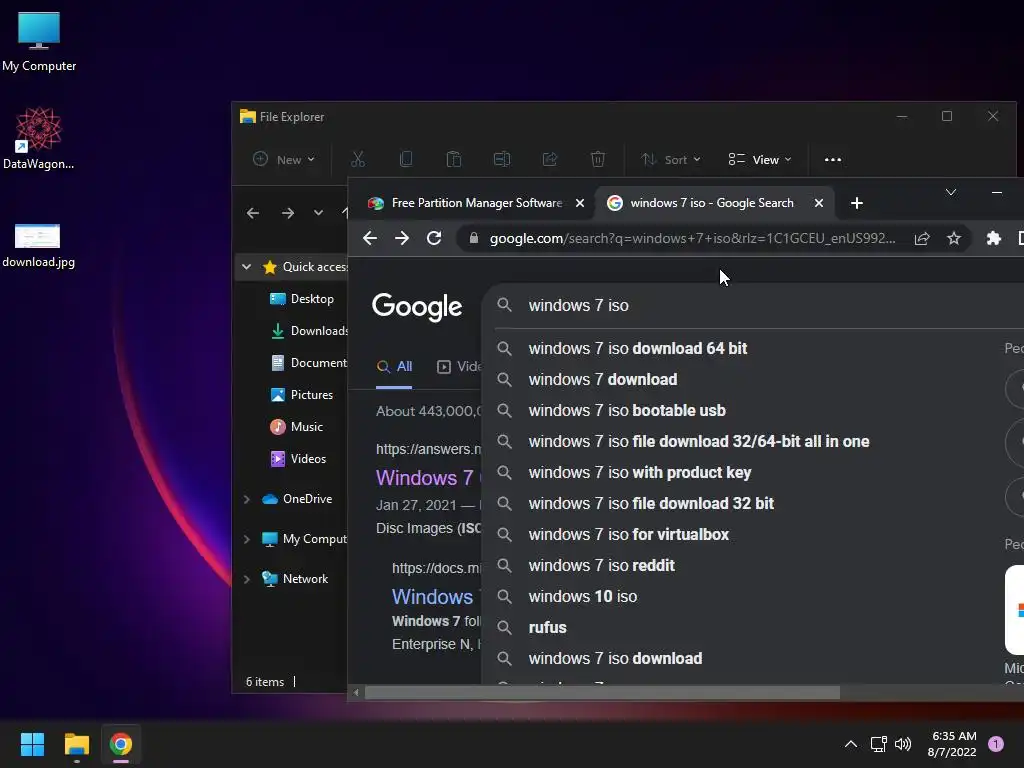Click the Chrome icon on the taskbar

click(121, 744)
